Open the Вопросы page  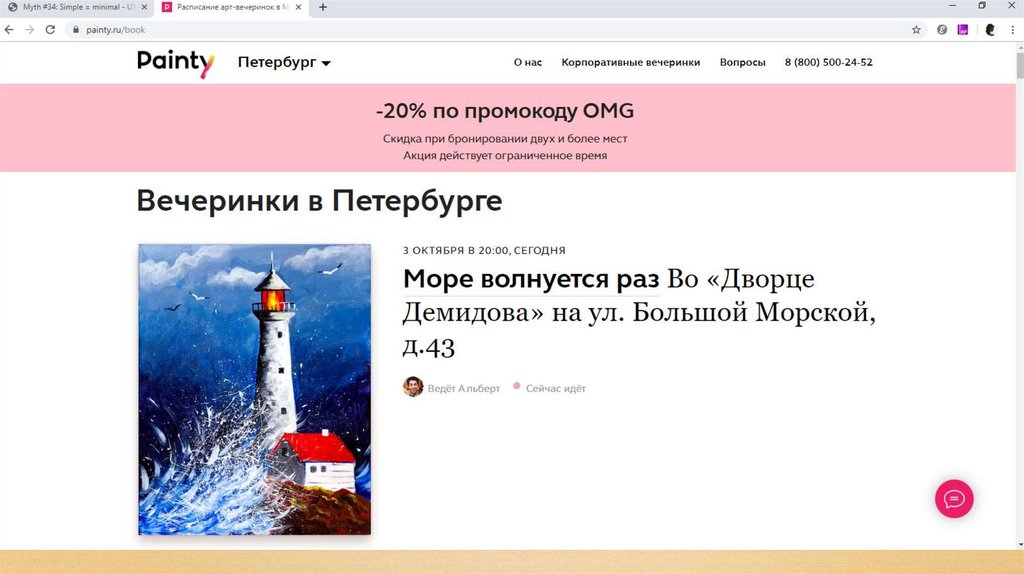click(743, 62)
